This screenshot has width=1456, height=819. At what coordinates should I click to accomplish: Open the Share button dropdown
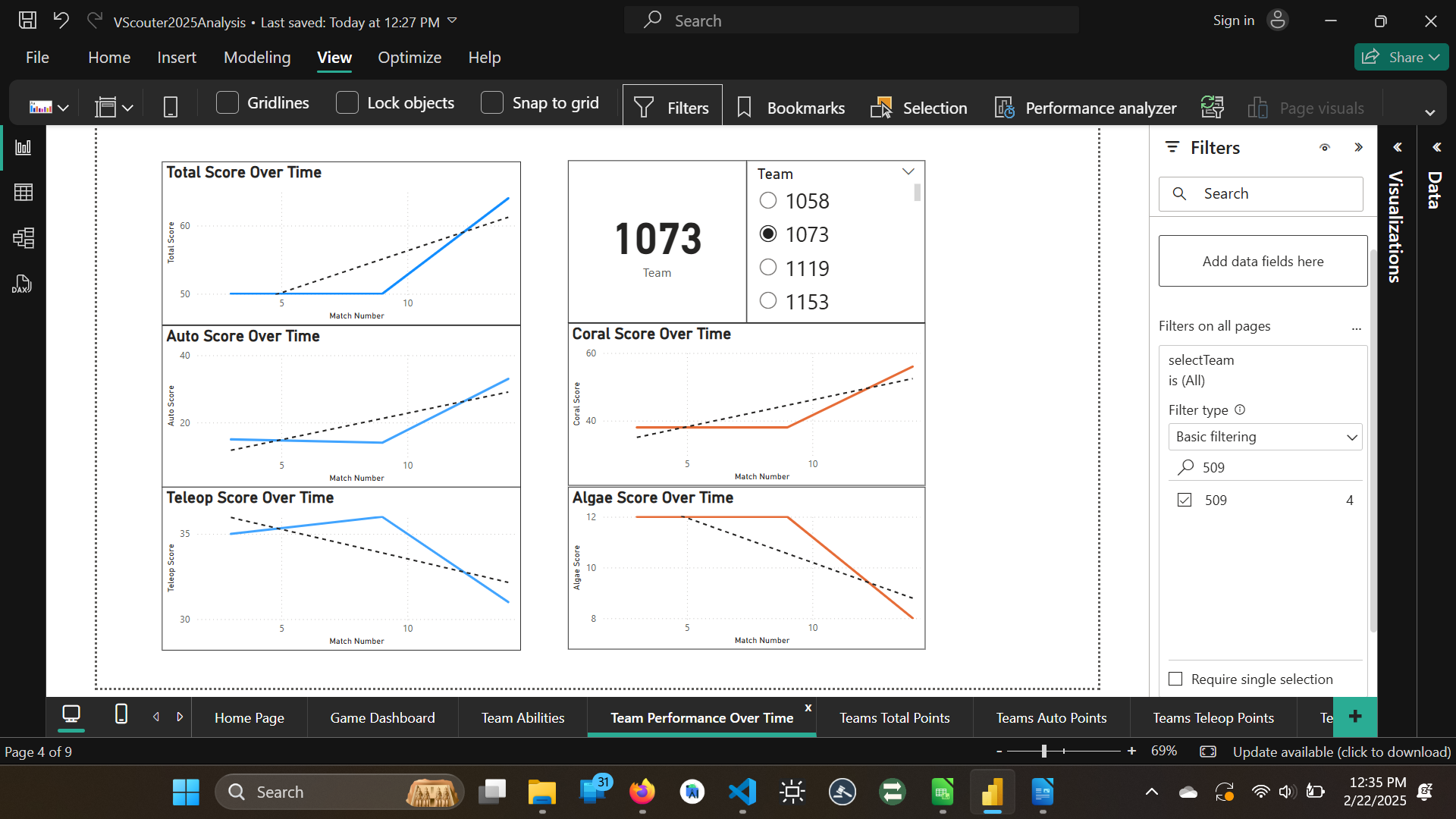tap(1434, 58)
